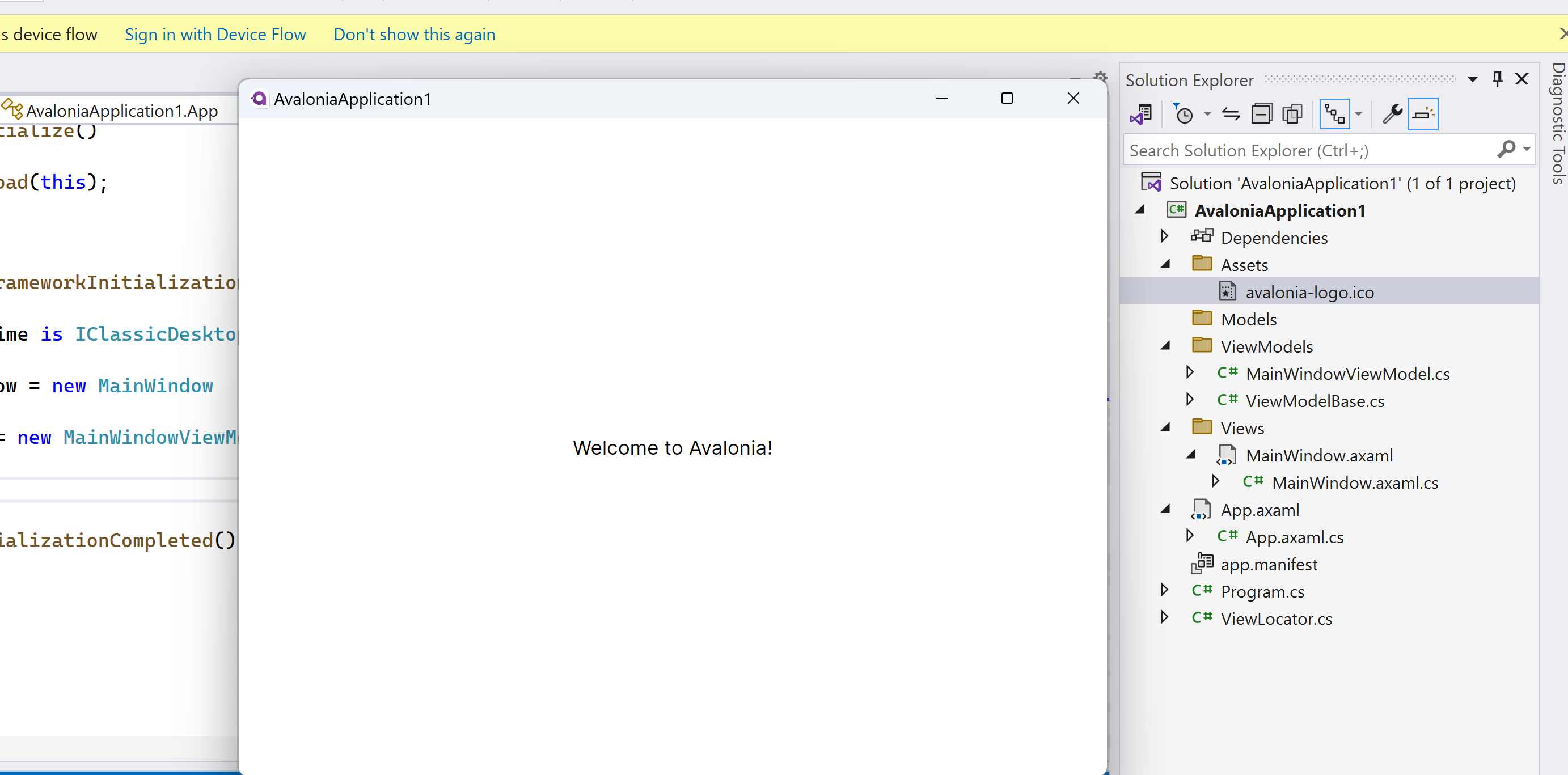Image resolution: width=1568 pixels, height=775 pixels.
Task: Expand Program.cs node
Action: tap(1164, 590)
